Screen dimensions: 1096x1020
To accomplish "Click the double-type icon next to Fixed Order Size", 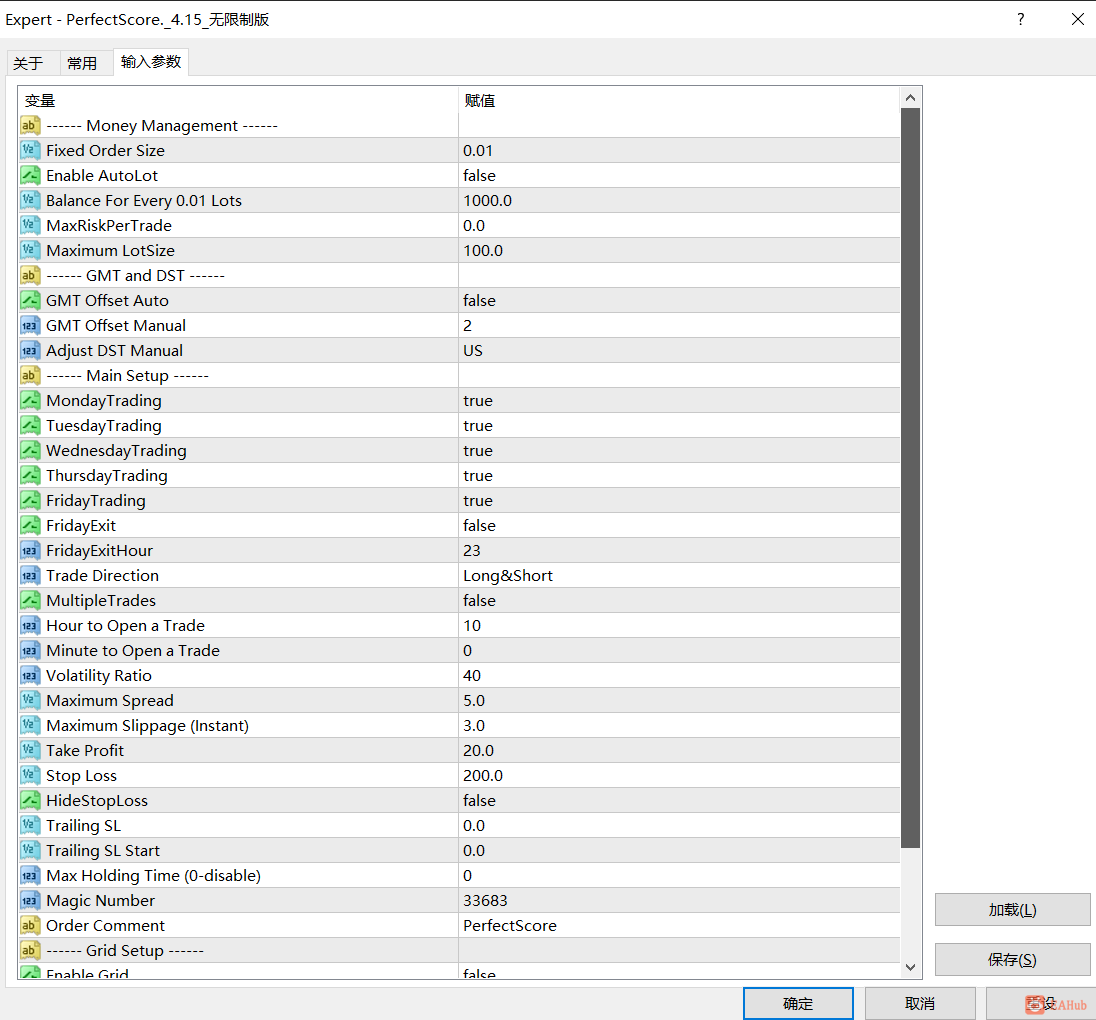I will pos(30,150).
